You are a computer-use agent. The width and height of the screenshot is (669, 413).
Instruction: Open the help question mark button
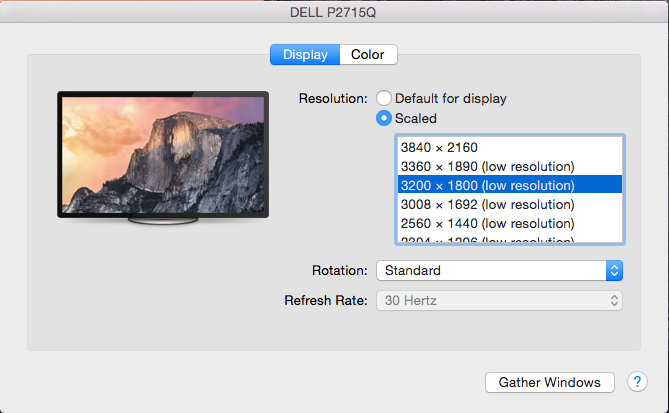[637, 382]
